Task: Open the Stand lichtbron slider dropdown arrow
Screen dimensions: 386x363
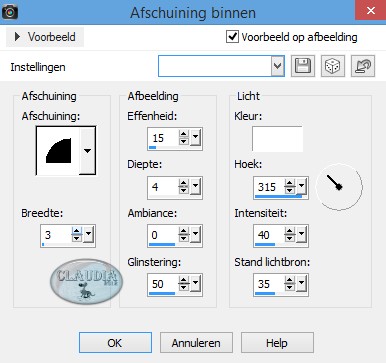Action: coord(302,283)
